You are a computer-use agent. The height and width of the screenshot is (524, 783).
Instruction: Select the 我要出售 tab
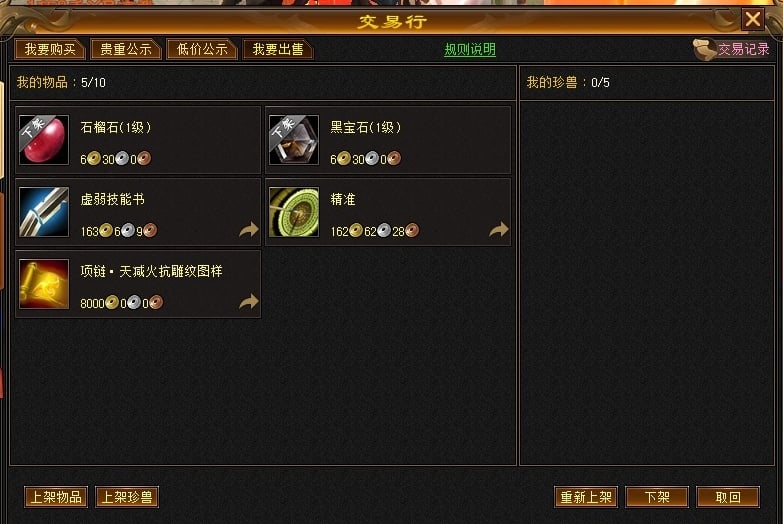(x=278, y=49)
